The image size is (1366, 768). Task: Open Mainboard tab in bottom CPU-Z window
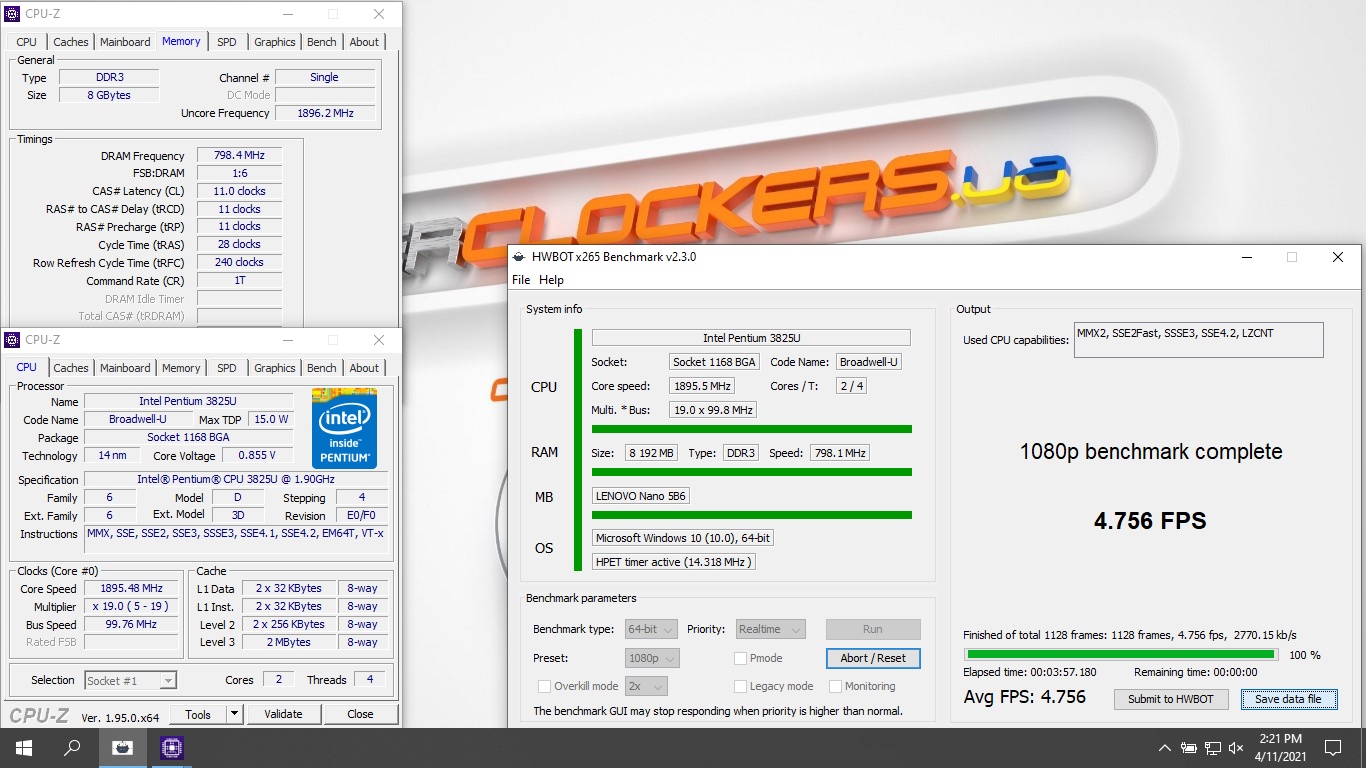(x=125, y=368)
